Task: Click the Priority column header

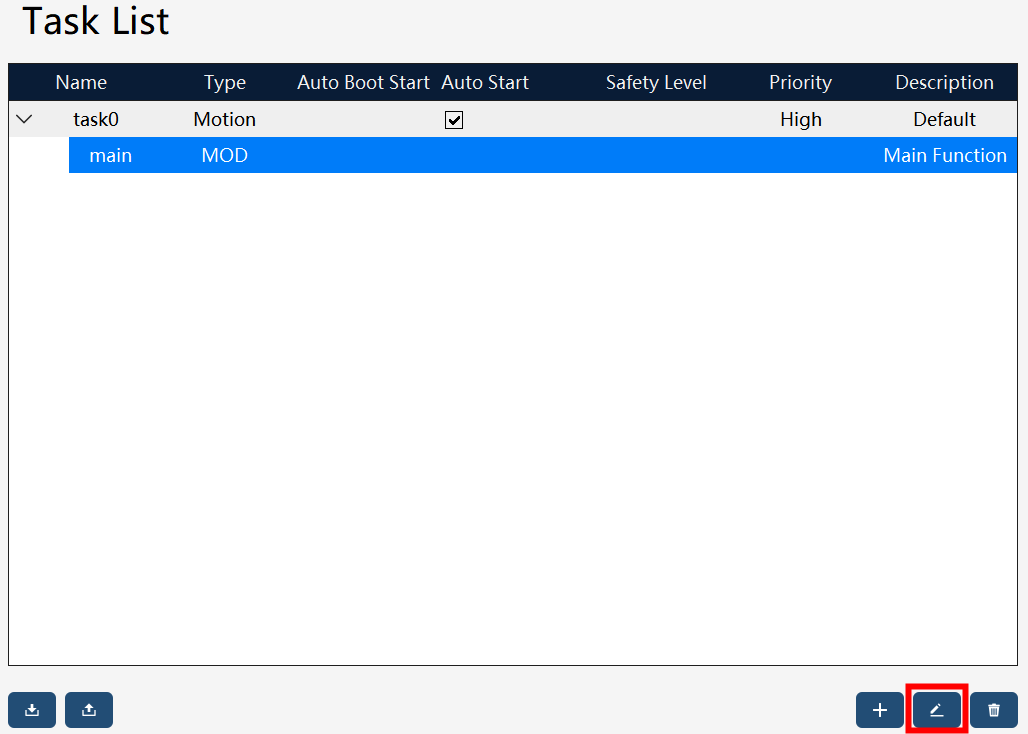Action: pyautogui.click(x=801, y=83)
